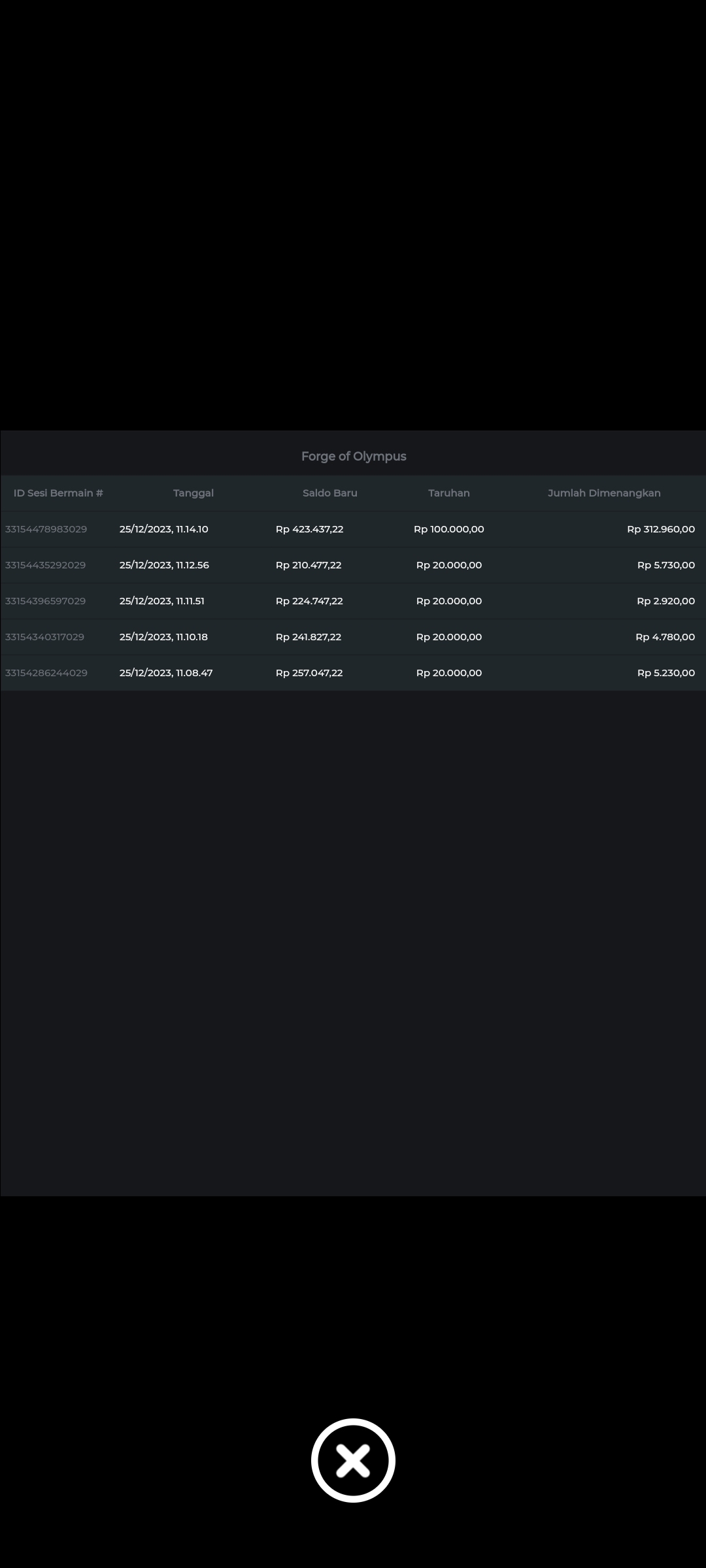This screenshot has width=706, height=1568.
Task: Open session ID 33154435292029
Action: click(45, 565)
